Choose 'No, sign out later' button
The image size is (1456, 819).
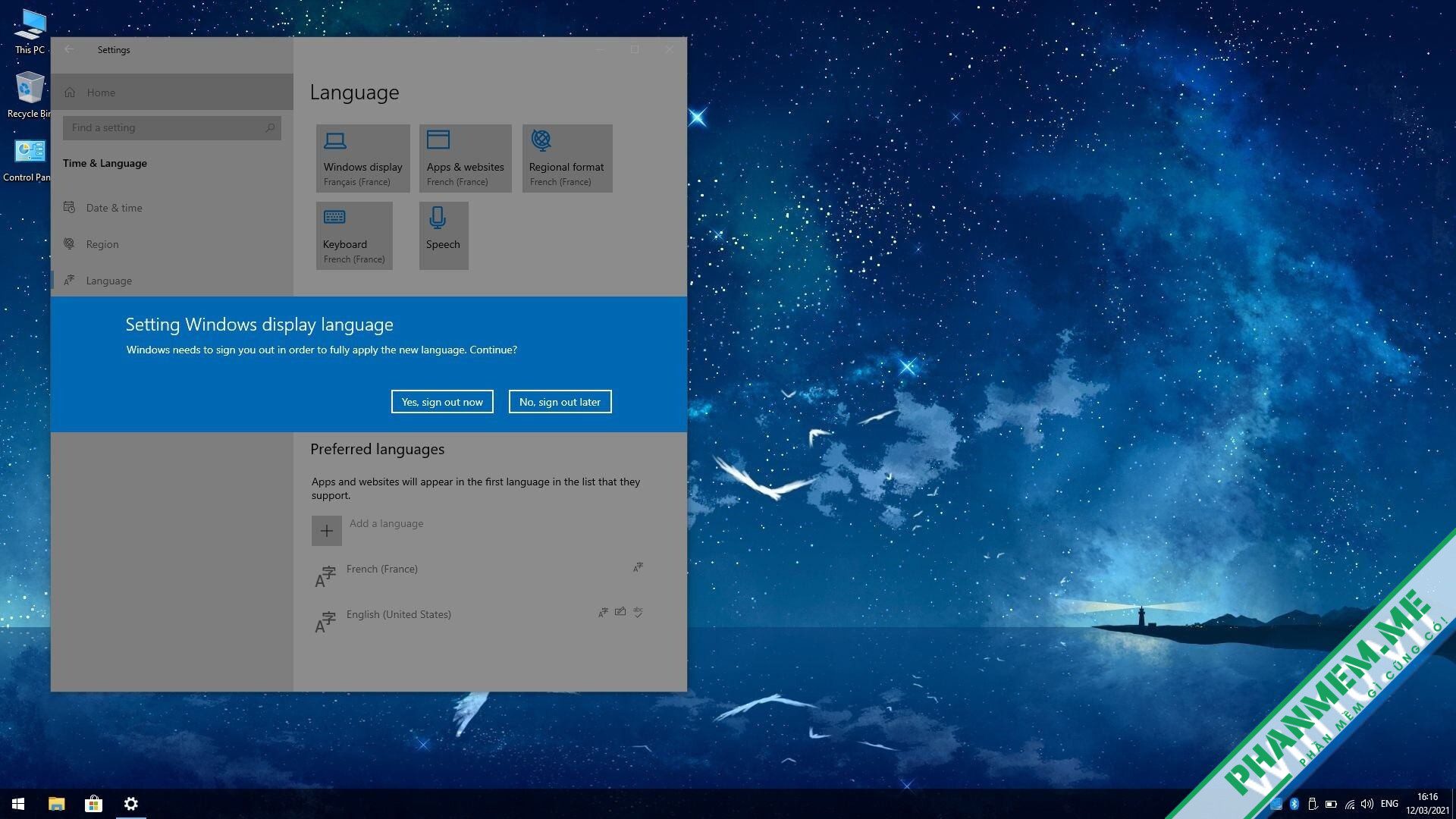point(560,402)
